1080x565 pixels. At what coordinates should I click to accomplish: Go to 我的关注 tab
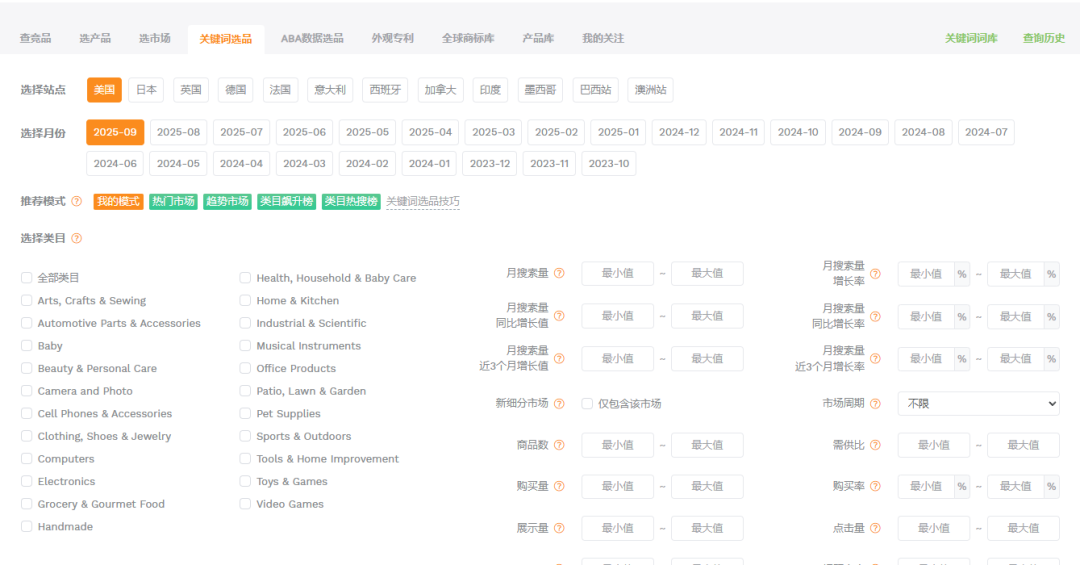click(603, 39)
